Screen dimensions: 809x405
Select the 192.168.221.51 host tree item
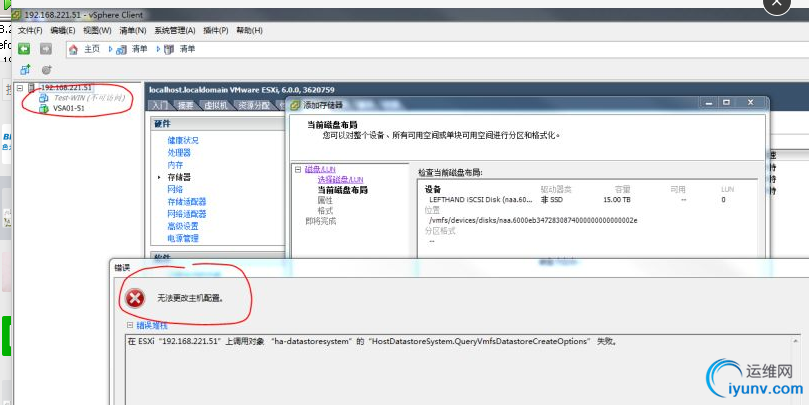click(x=66, y=88)
